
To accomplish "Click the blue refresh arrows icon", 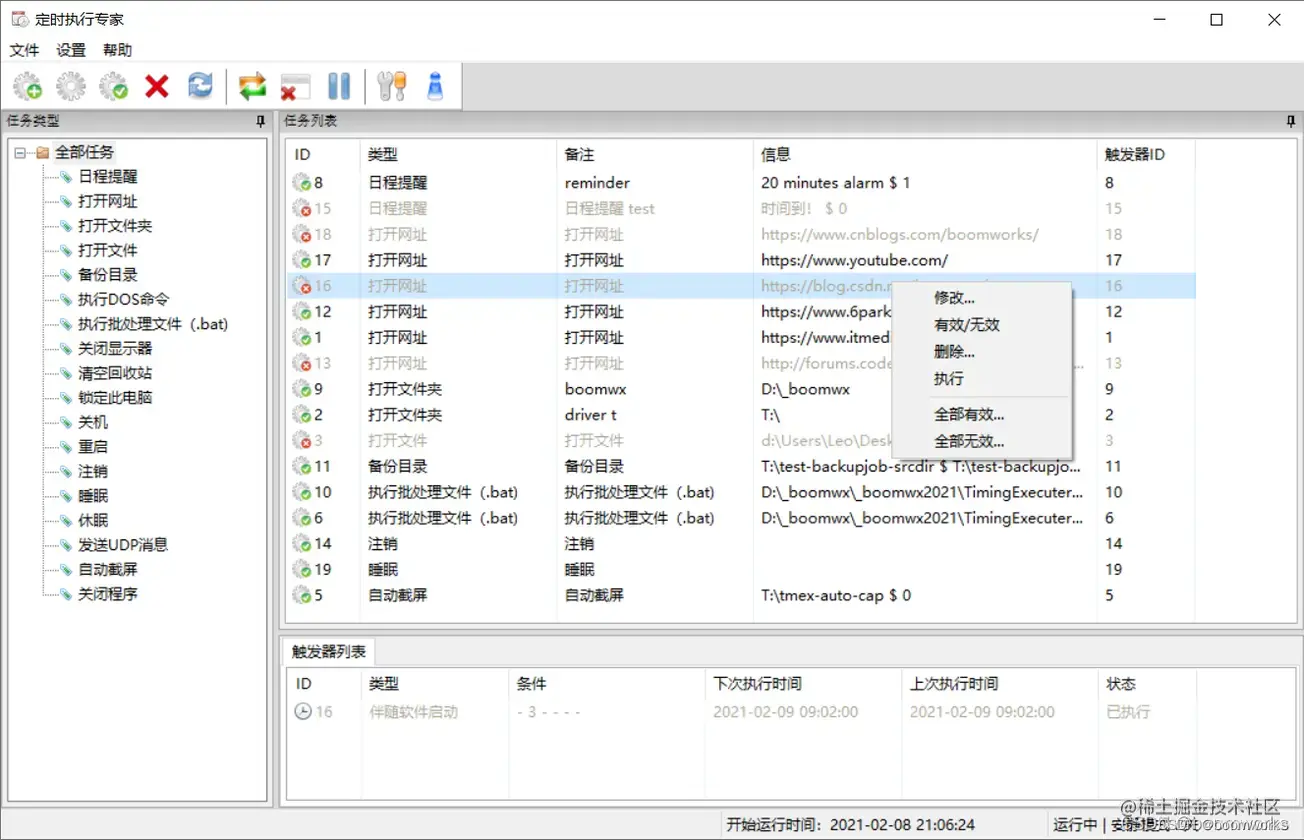I will click(200, 86).
